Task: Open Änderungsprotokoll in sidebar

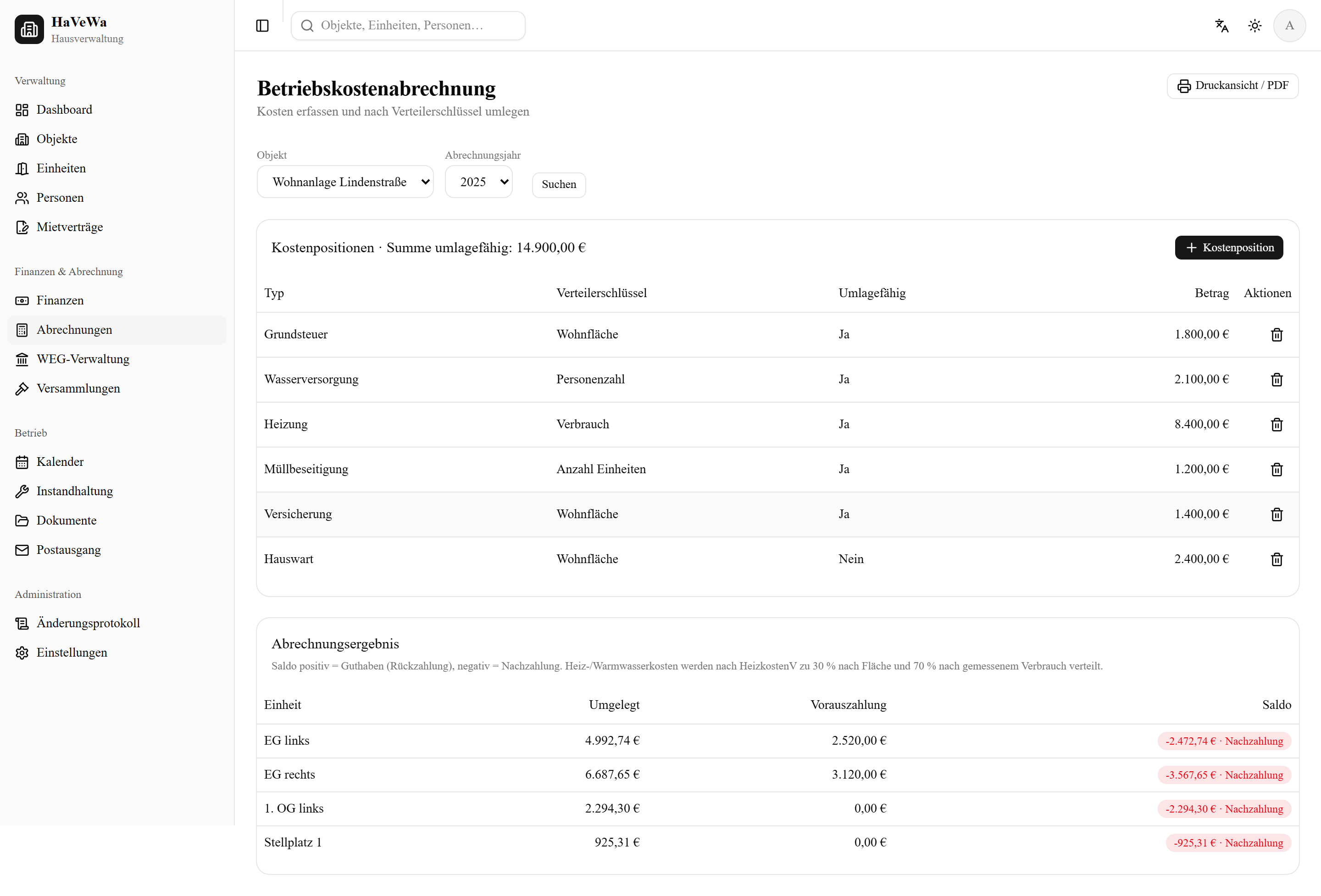Action: (117, 623)
